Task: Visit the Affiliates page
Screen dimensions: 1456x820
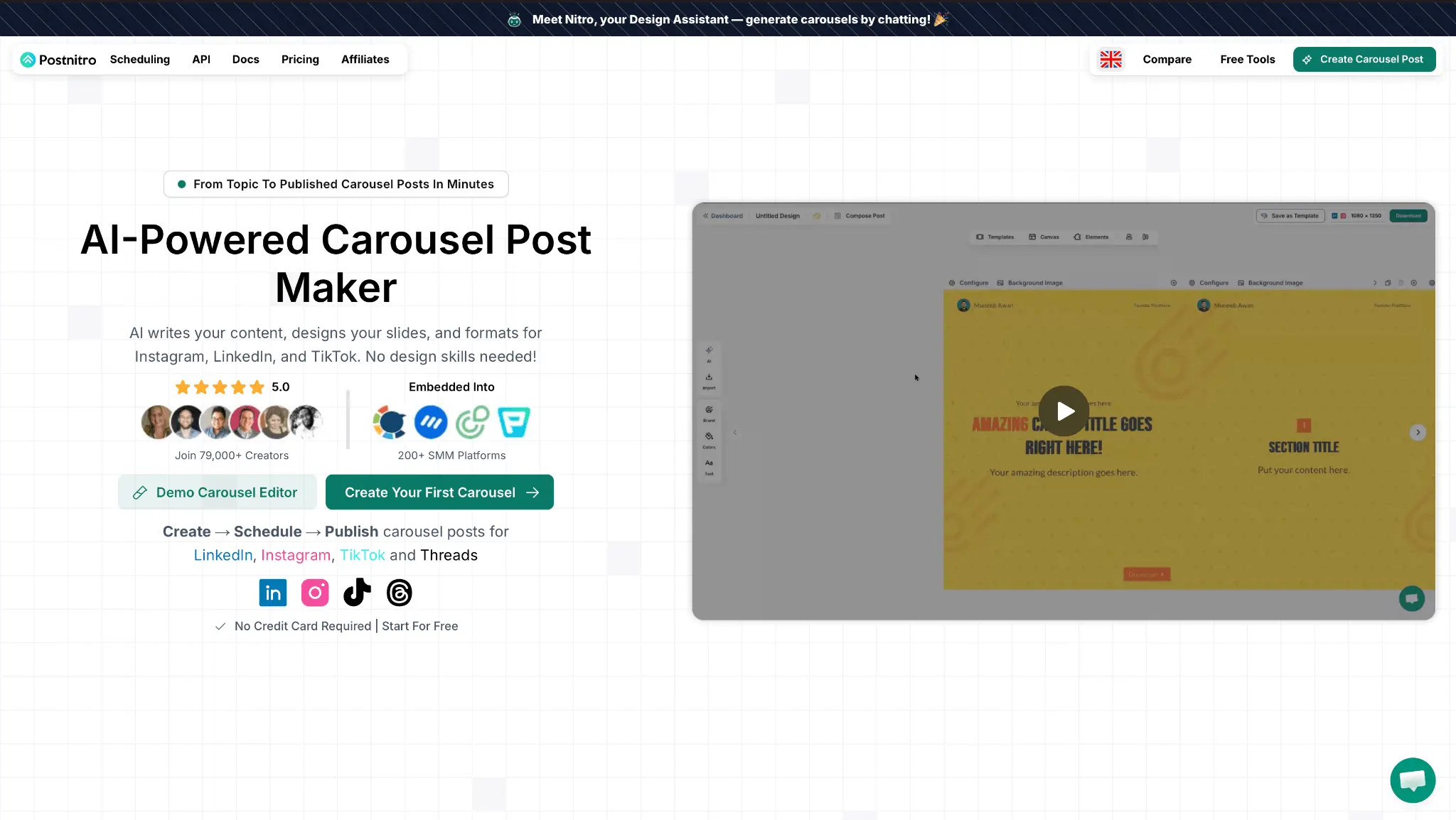Action: click(365, 60)
